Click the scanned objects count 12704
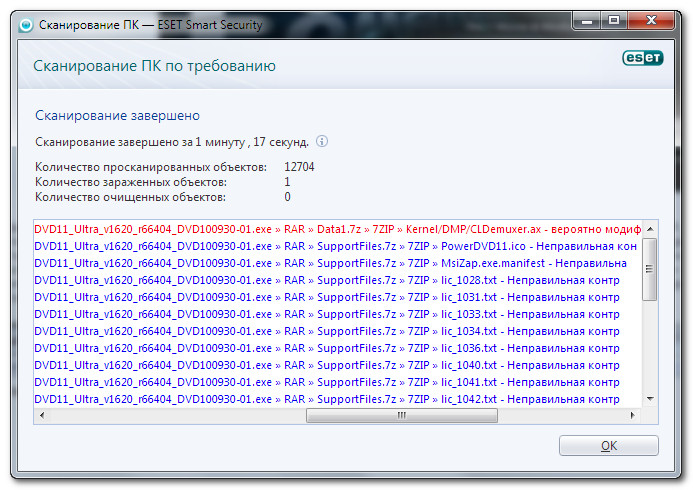This screenshot has width=693, height=490. point(299,167)
